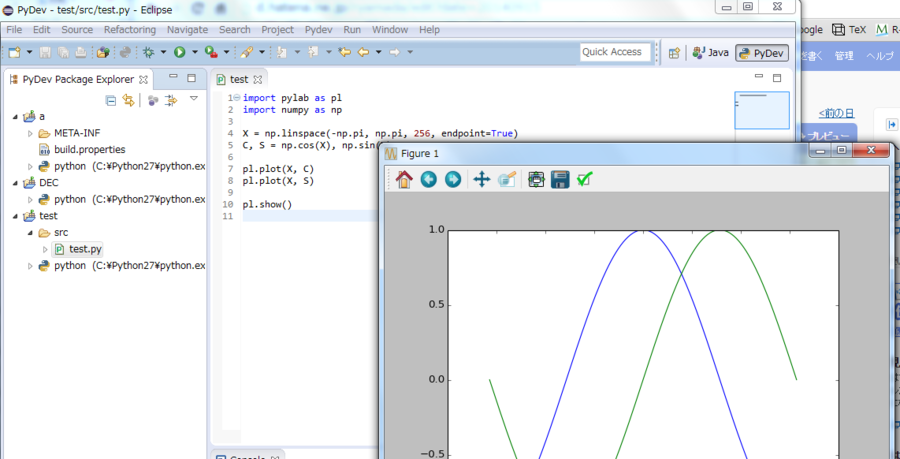The image size is (900, 459).
Task: Collapse the project 'a' tree node
Action: [x=15, y=117]
